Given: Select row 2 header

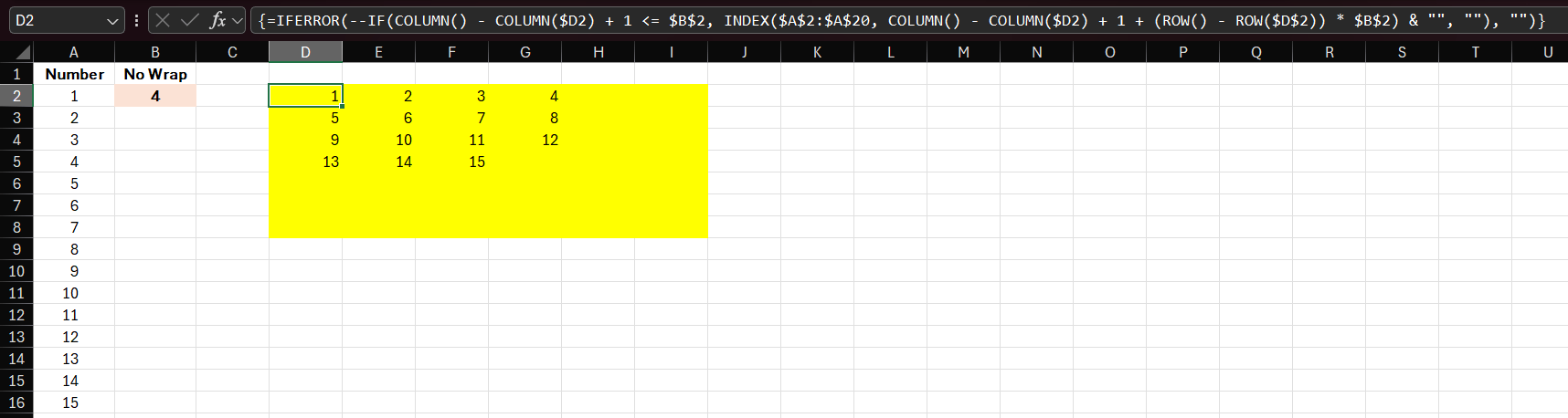Looking at the screenshot, I should click(16, 96).
